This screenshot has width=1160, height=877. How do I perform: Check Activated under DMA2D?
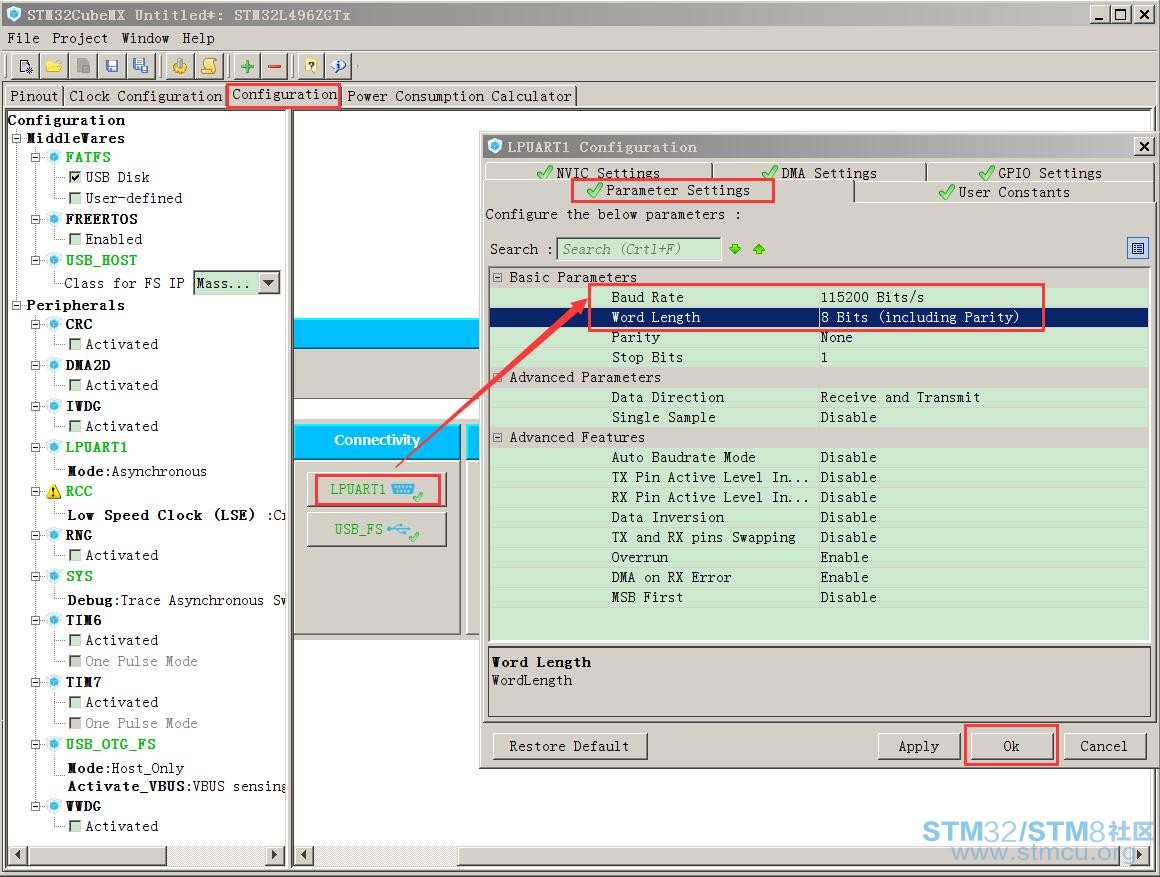[x=75, y=385]
